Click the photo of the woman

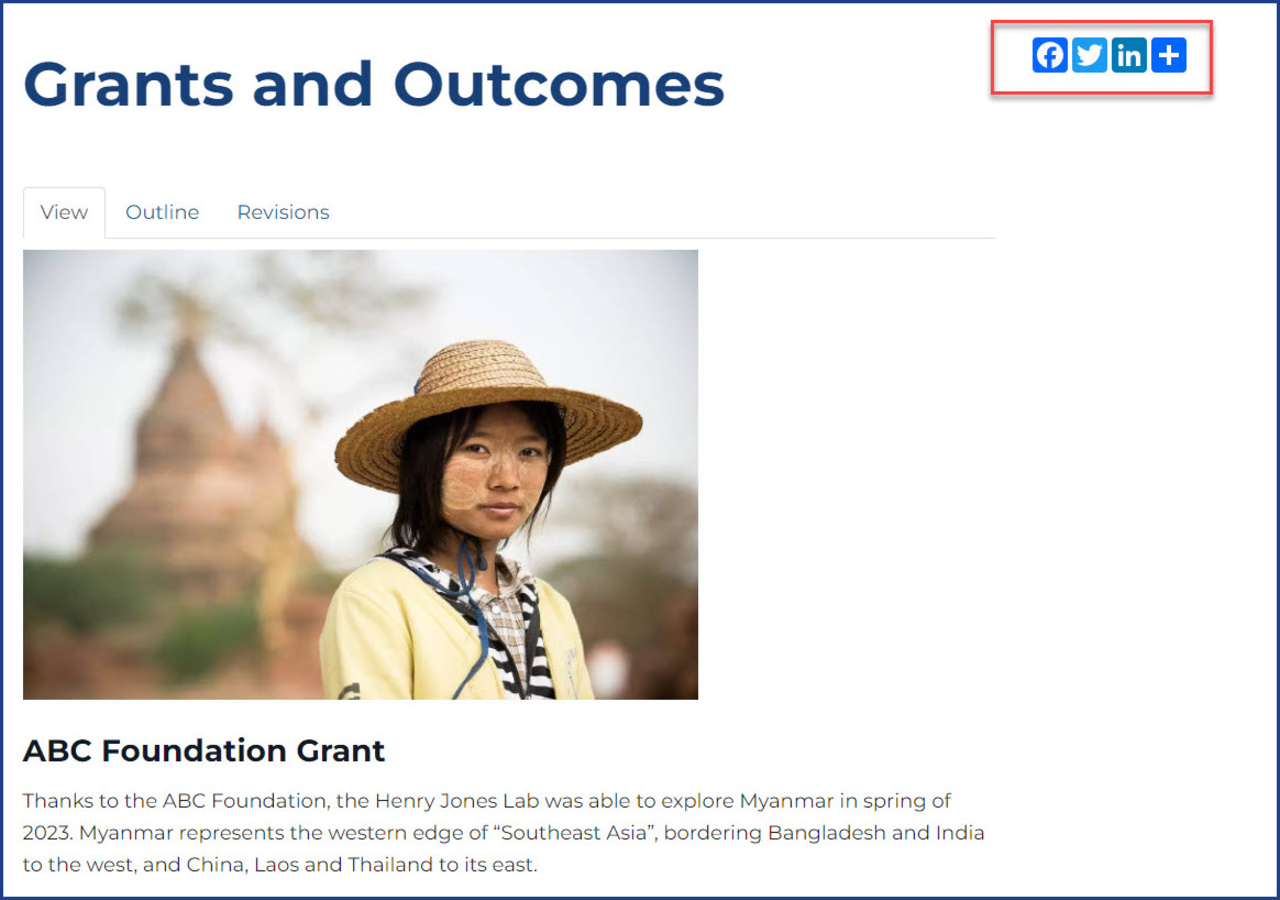[360, 474]
